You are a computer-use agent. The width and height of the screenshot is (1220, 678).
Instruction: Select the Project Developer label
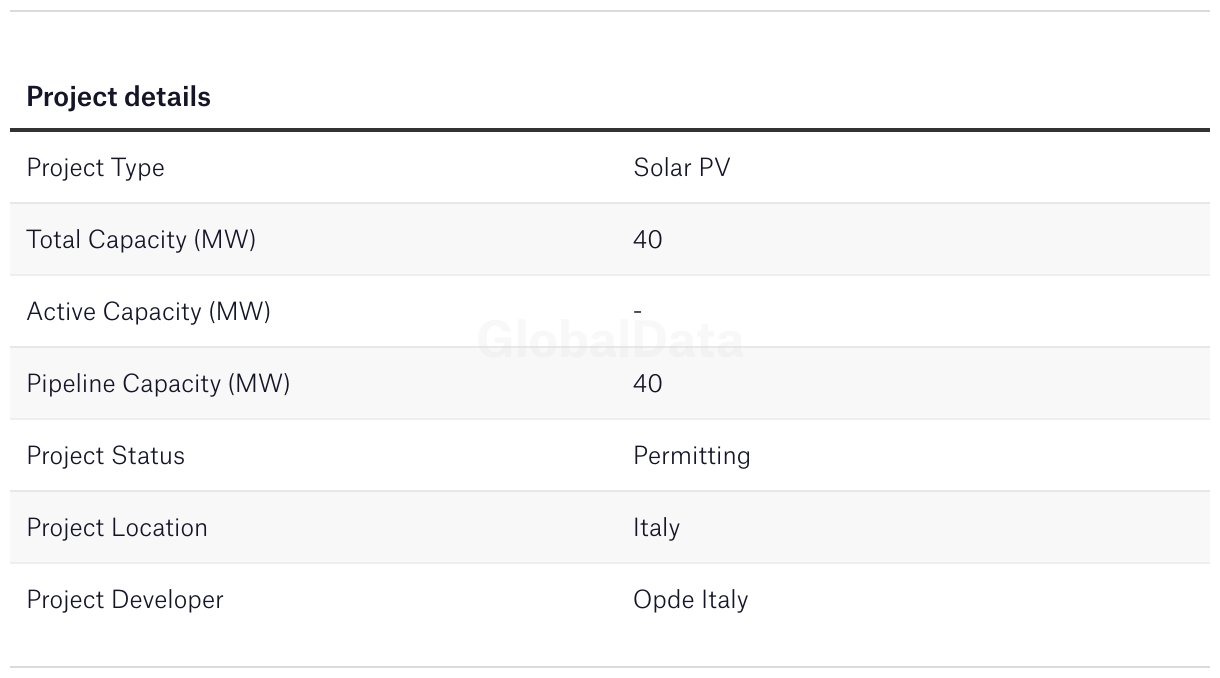coord(125,600)
